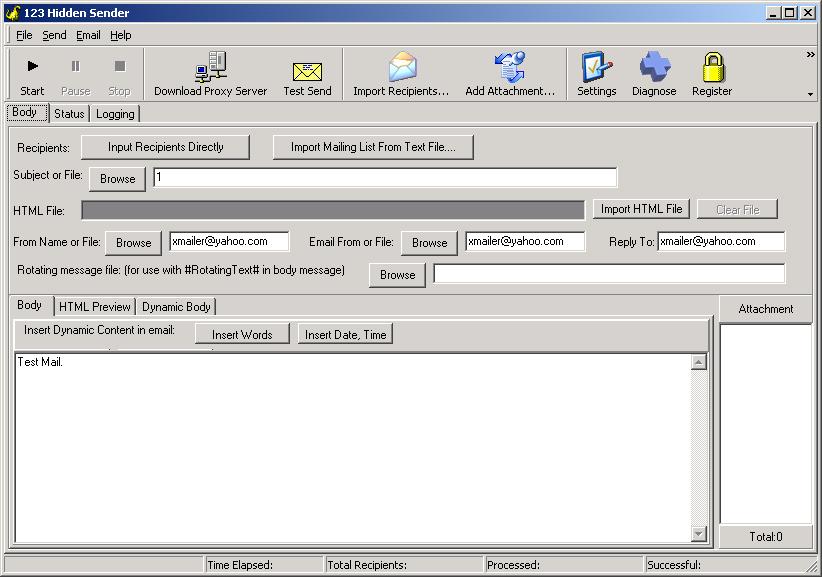Click Input Recipients Directly button

pyautogui.click(x=165, y=147)
